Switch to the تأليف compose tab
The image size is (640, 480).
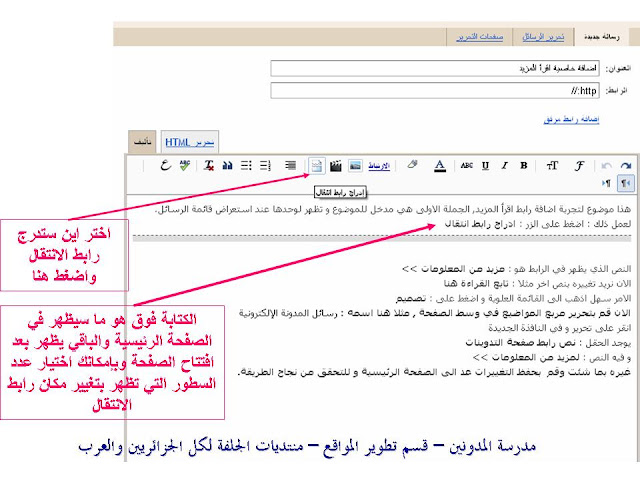142,142
